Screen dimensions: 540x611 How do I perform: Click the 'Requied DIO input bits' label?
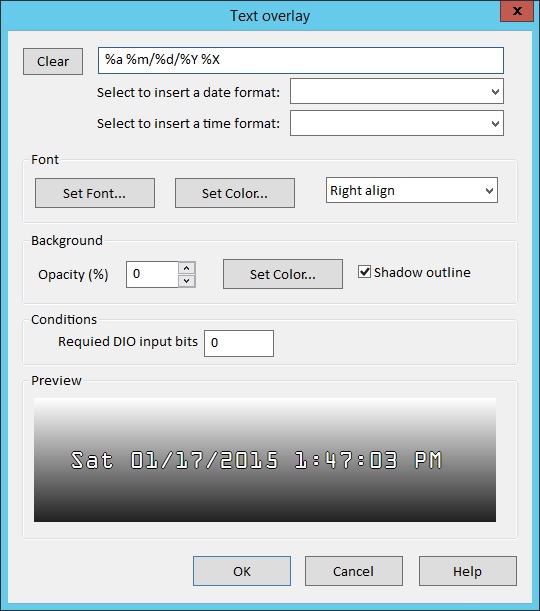(128, 341)
